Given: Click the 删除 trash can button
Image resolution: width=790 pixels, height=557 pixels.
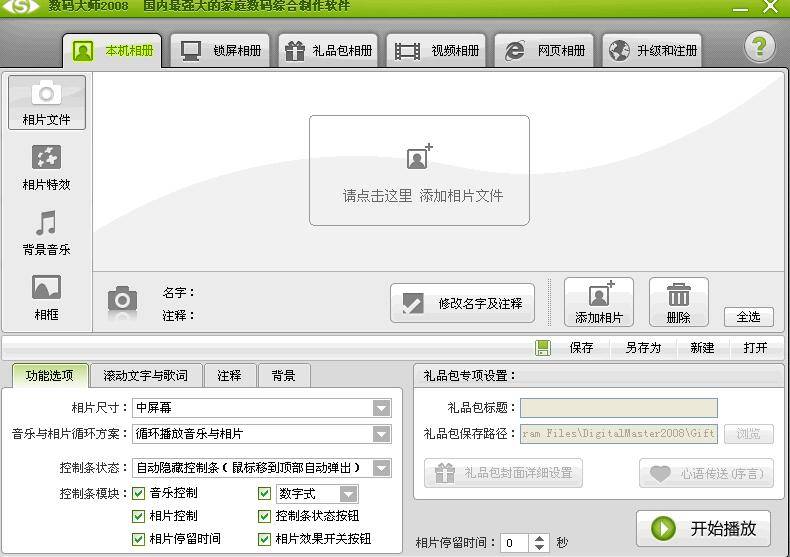Looking at the screenshot, I should pos(679,302).
